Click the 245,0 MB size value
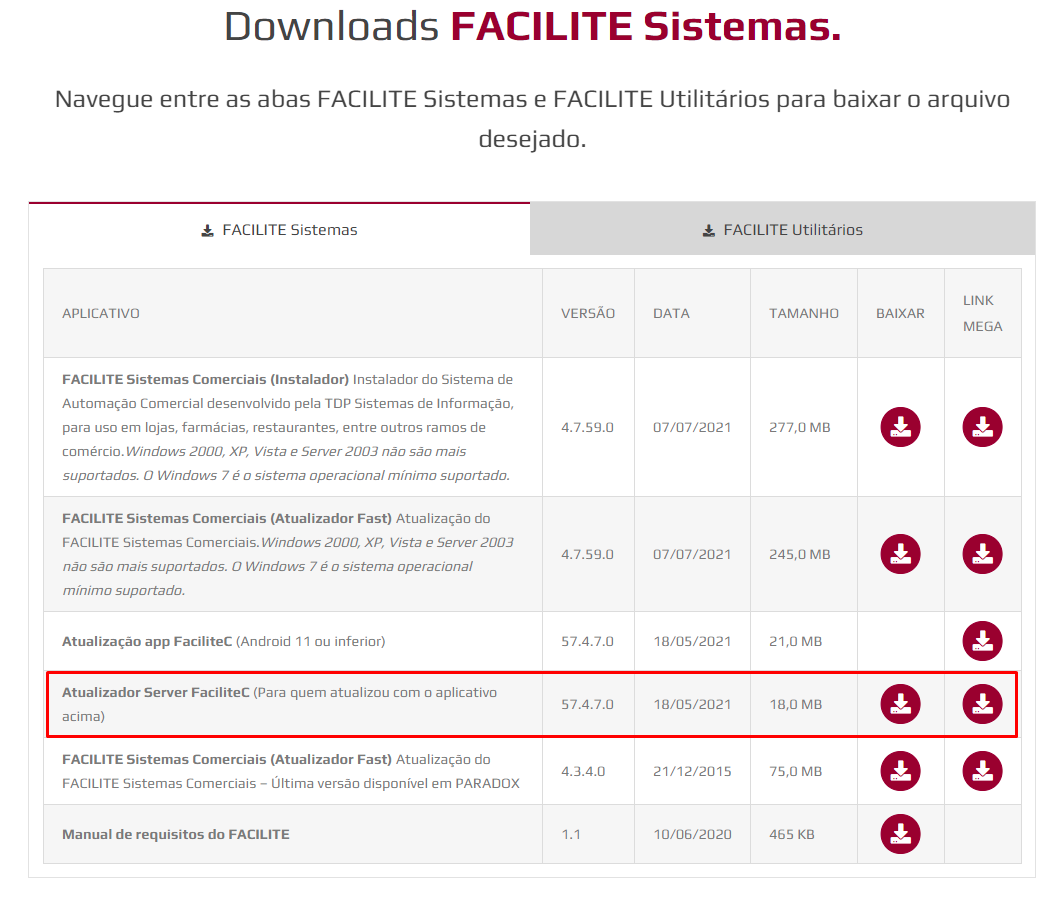This screenshot has width=1049, height=908. [799, 555]
